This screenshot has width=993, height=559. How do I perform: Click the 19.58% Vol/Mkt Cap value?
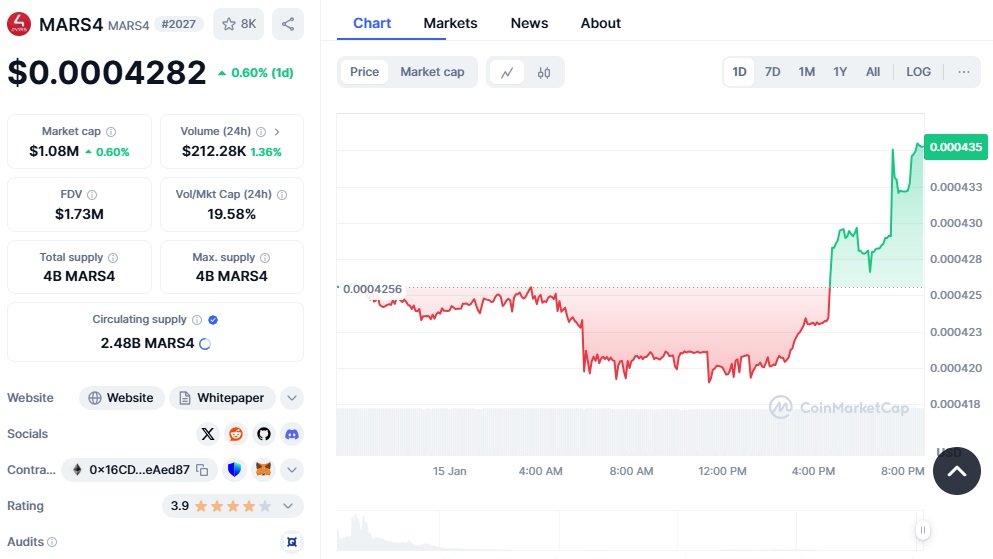[x=232, y=215]
